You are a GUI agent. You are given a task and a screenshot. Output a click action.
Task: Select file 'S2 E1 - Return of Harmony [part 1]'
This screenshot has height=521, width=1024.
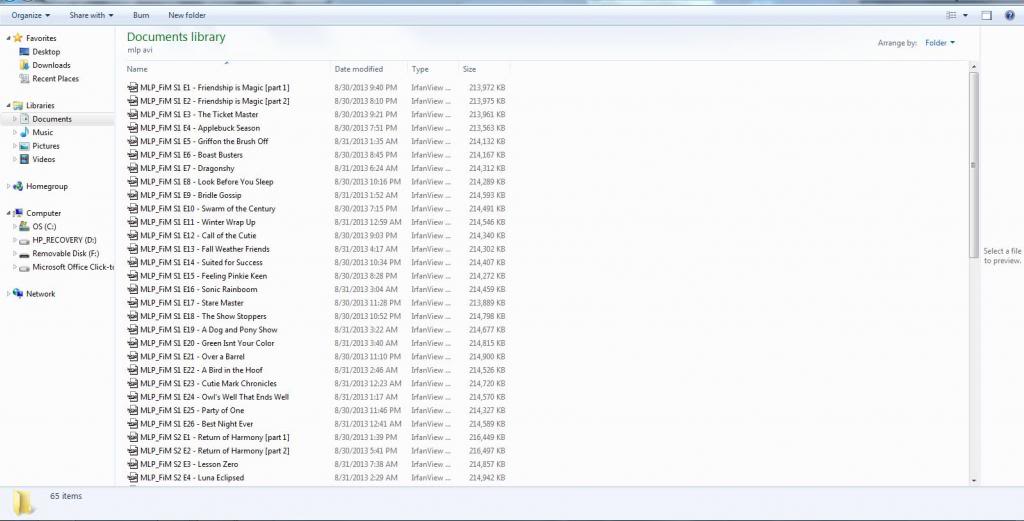click(x=215, y=437)
